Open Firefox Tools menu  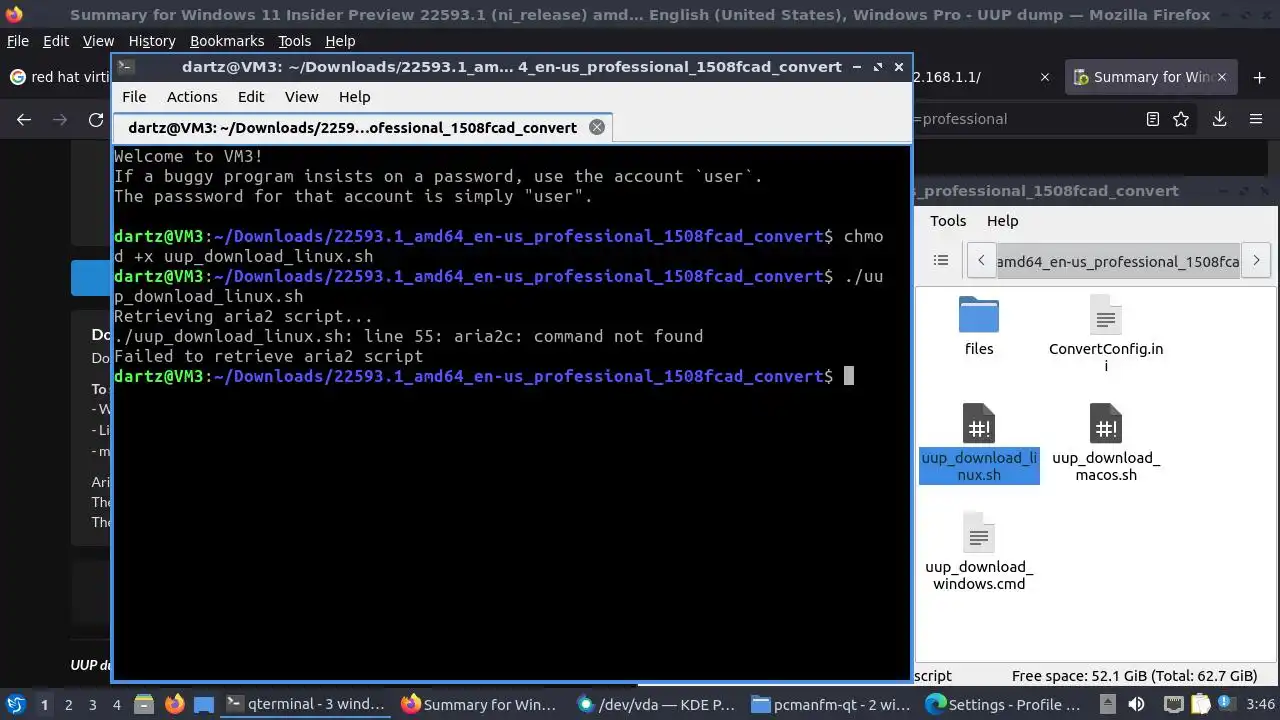(294, 41)
